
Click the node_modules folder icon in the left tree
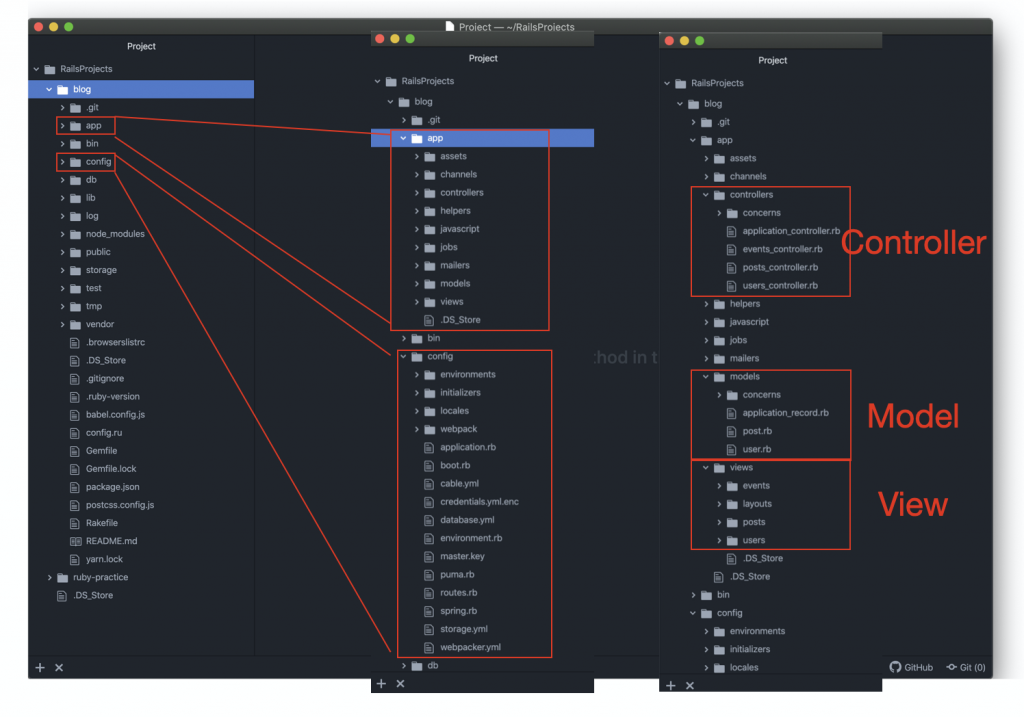pos(75,234)
